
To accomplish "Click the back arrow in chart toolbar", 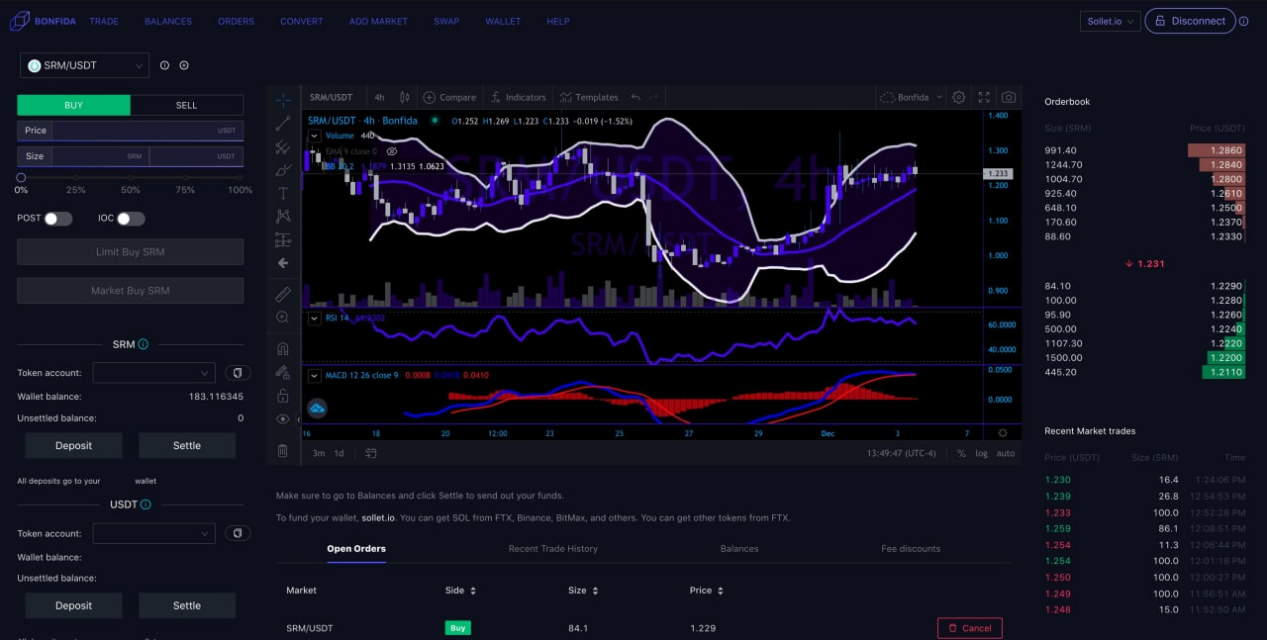I will [283, 263].
